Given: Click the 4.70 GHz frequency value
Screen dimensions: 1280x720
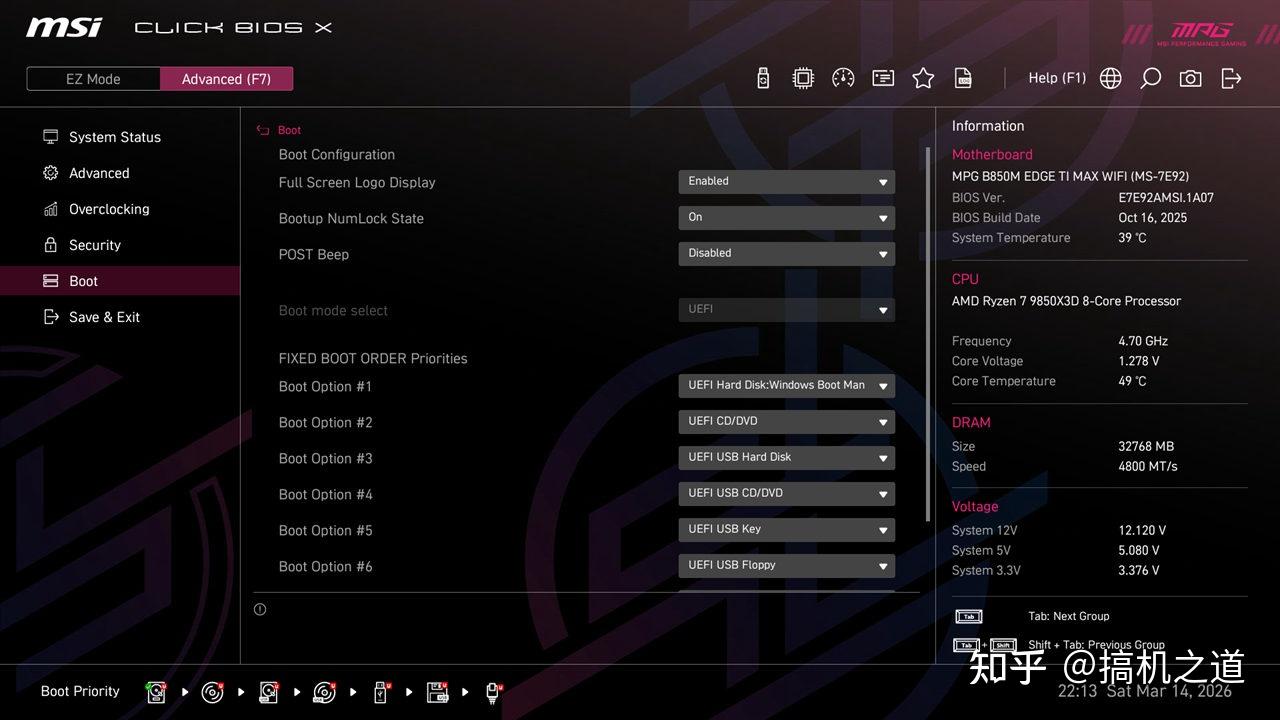Looking at the screenshot, I should (1143, 341).
